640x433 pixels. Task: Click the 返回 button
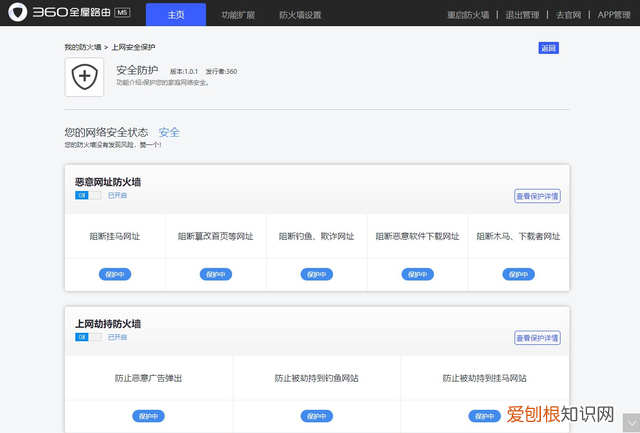point(549,48)
